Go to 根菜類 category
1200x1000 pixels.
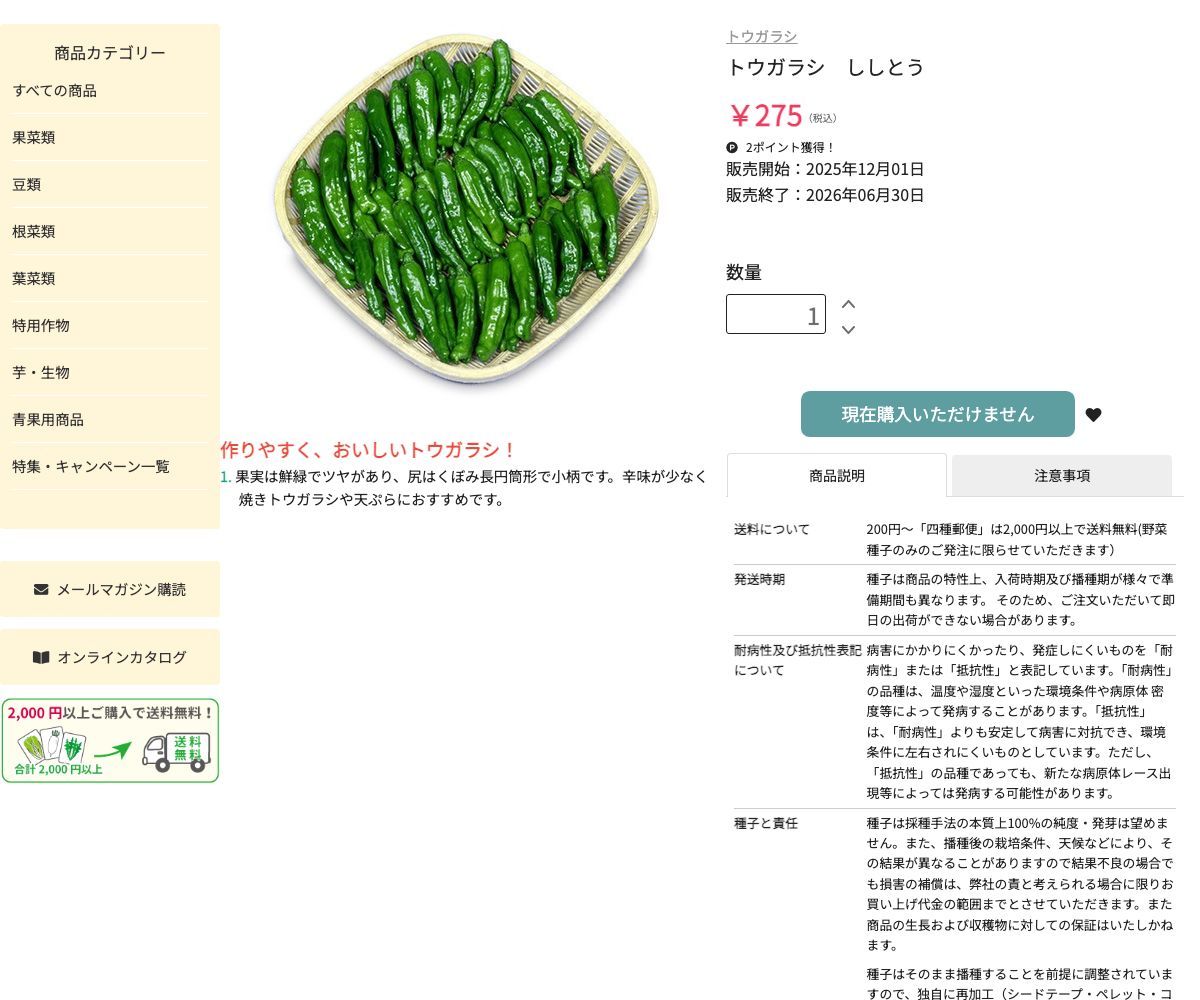(x=34, y=231)
